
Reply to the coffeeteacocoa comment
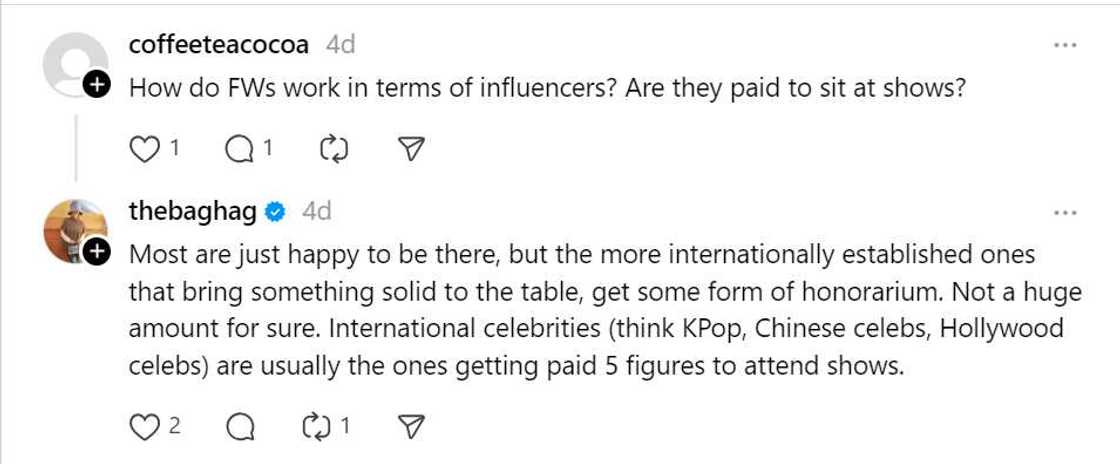(x=240, y=149)
